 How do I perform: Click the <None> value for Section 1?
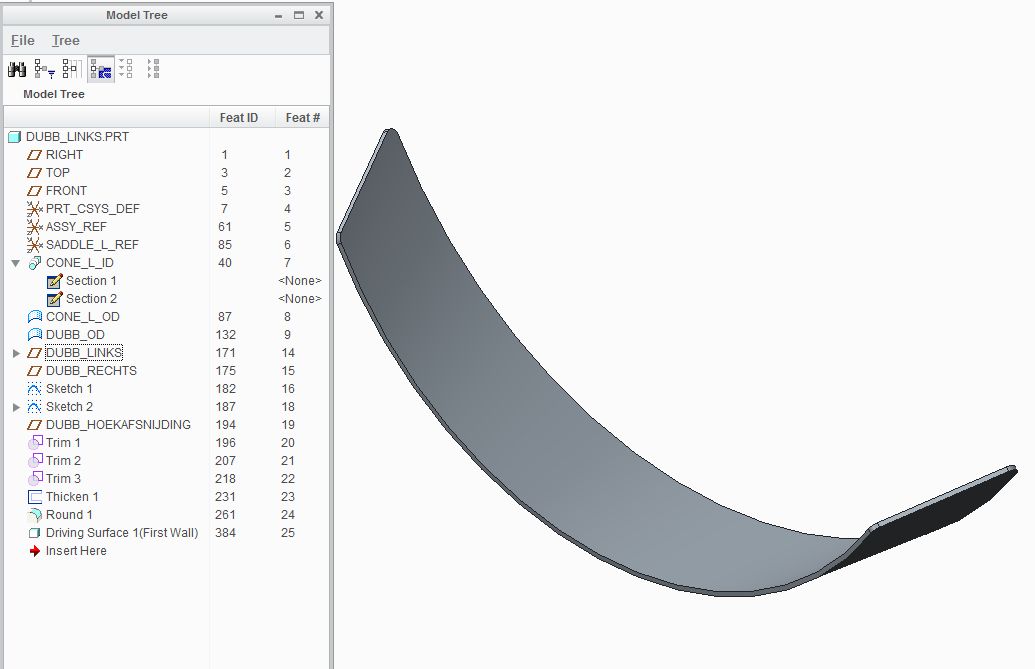click(300, 281)
